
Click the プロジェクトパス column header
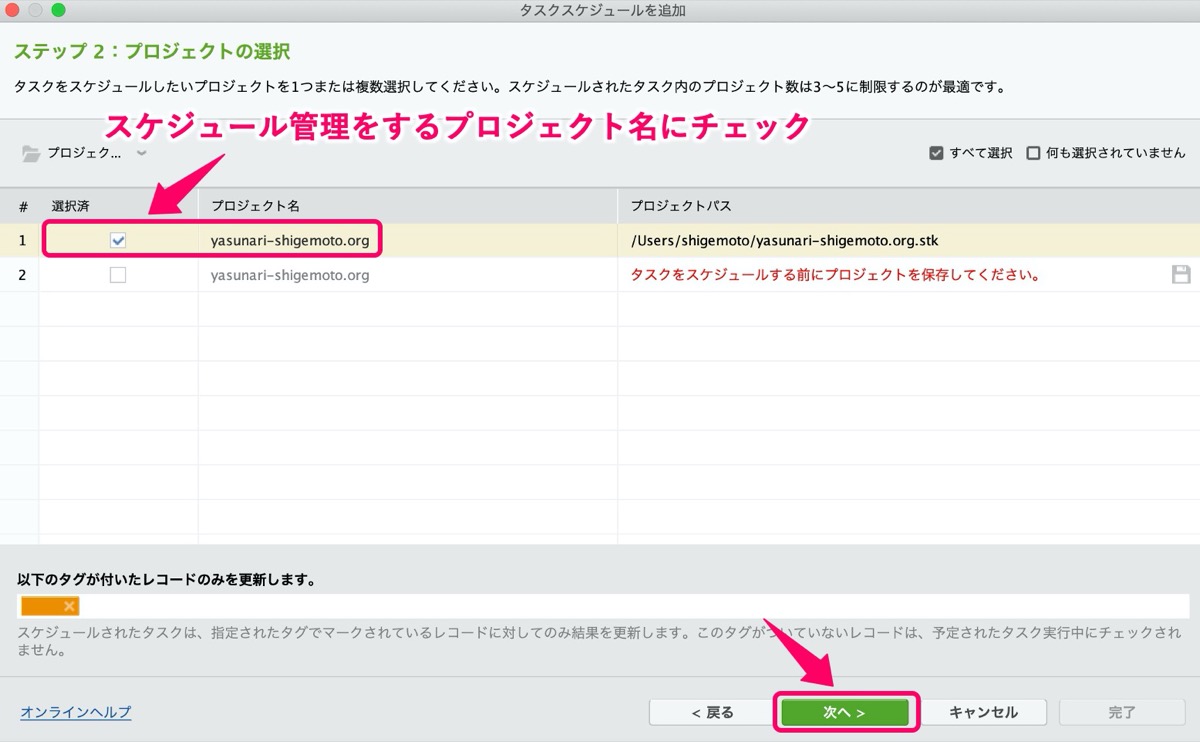[x=908, y=206]
